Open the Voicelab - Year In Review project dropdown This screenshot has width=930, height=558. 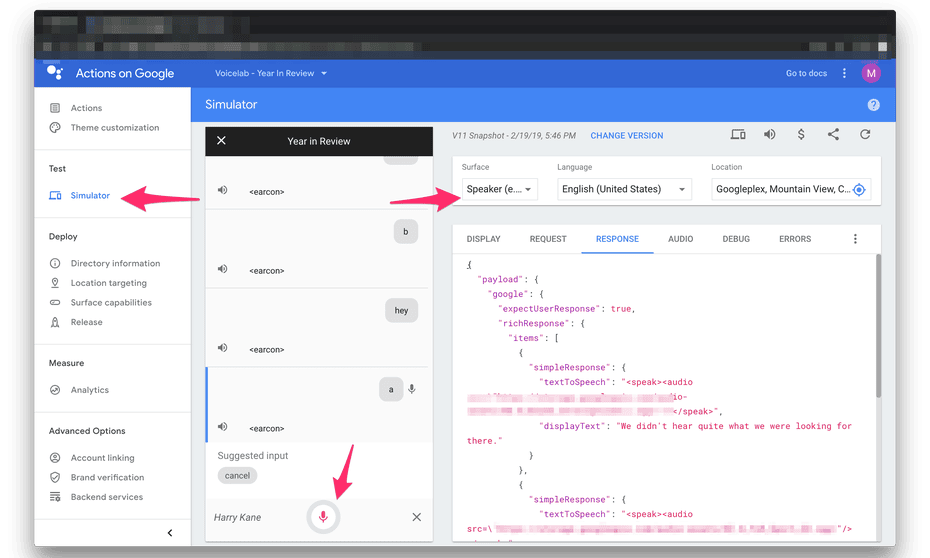click(270, 74)
